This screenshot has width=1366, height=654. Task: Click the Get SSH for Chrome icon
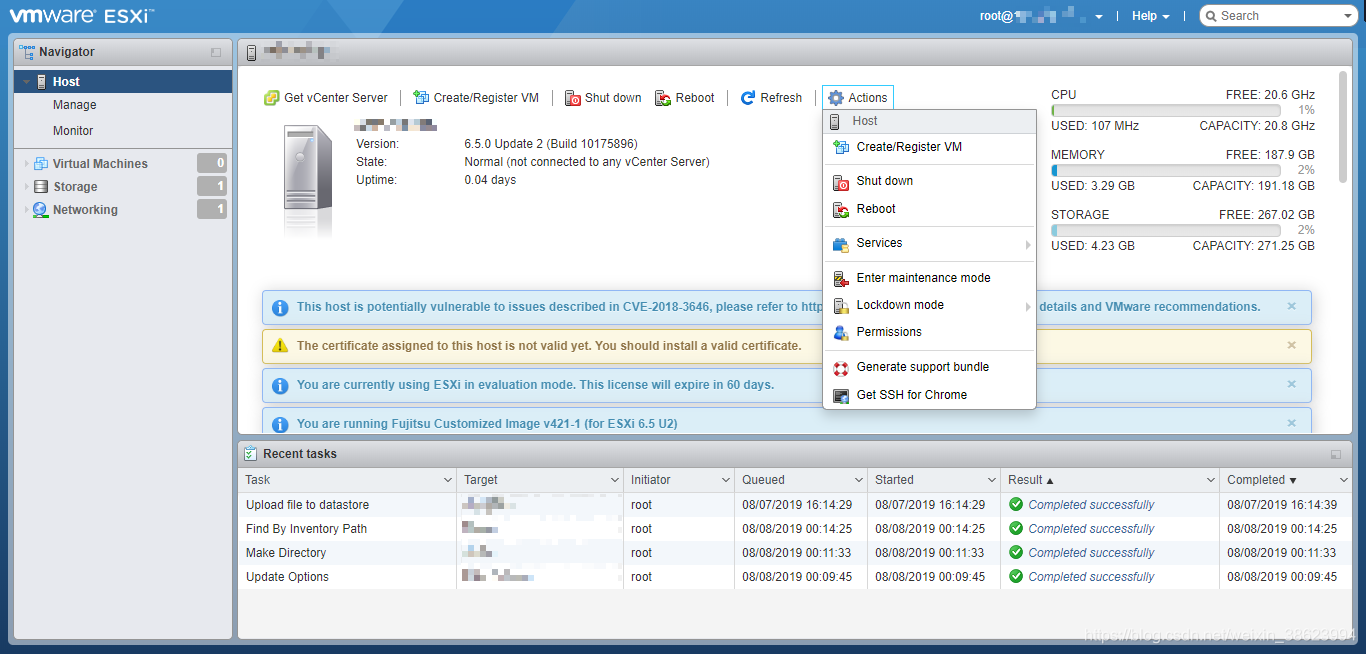click(841, 396)
